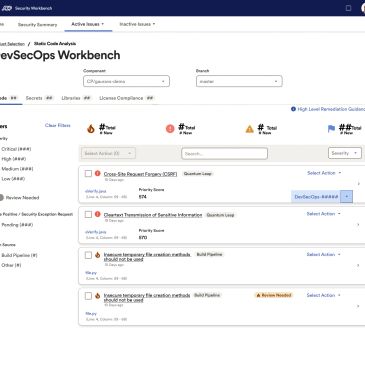Click flame icon on first Insecure temporary file card
The height and width of the screenshot is (365, 365).
[97, 255]
